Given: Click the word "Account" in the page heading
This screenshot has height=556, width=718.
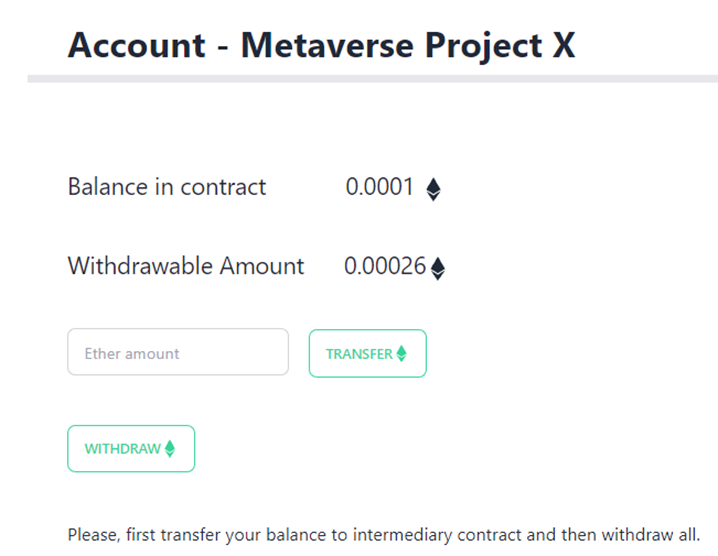Looking at the screenshot, I should (x=138, y=45).
